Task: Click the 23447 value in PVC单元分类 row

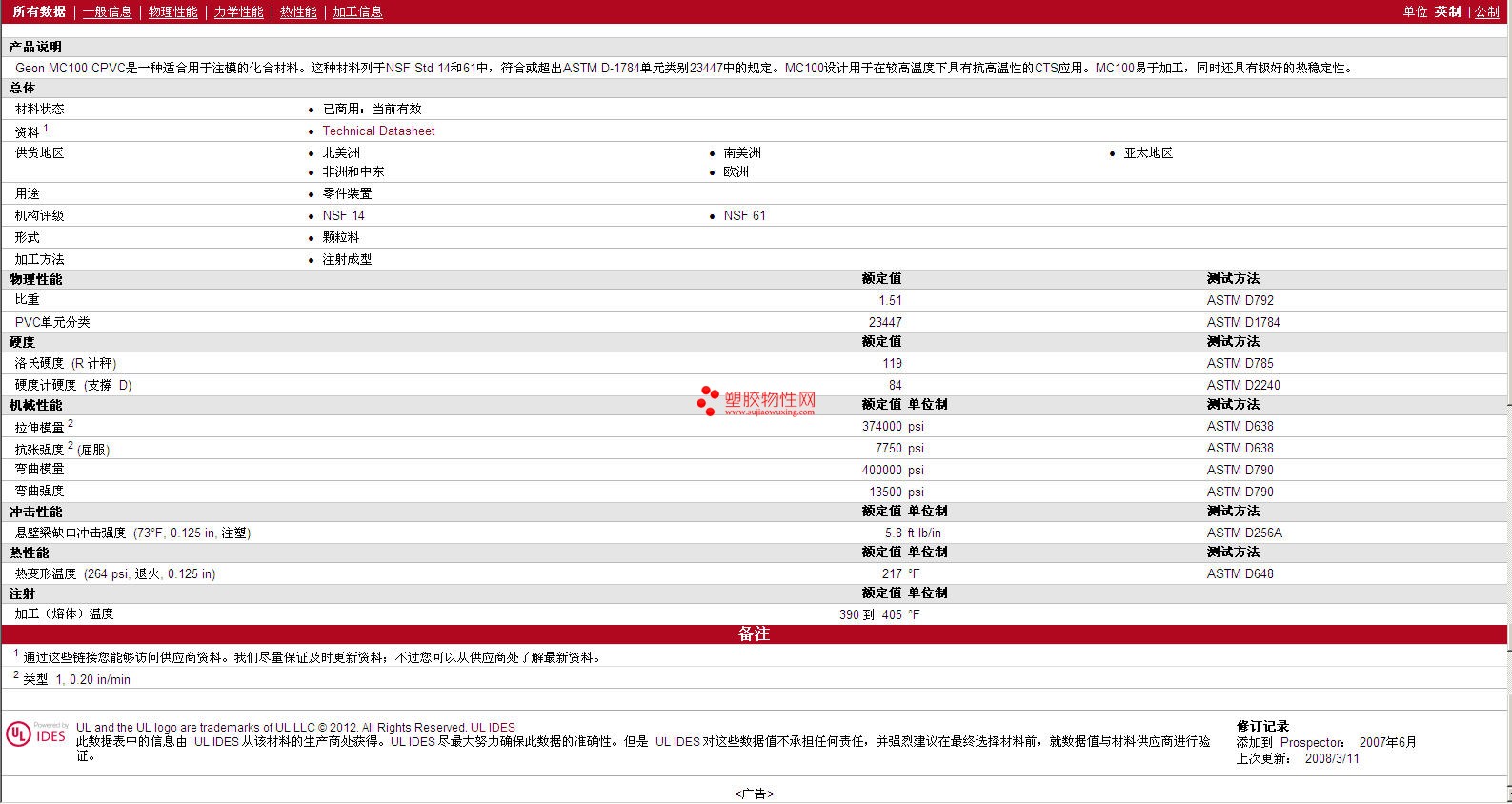Action: click(885, 323)
